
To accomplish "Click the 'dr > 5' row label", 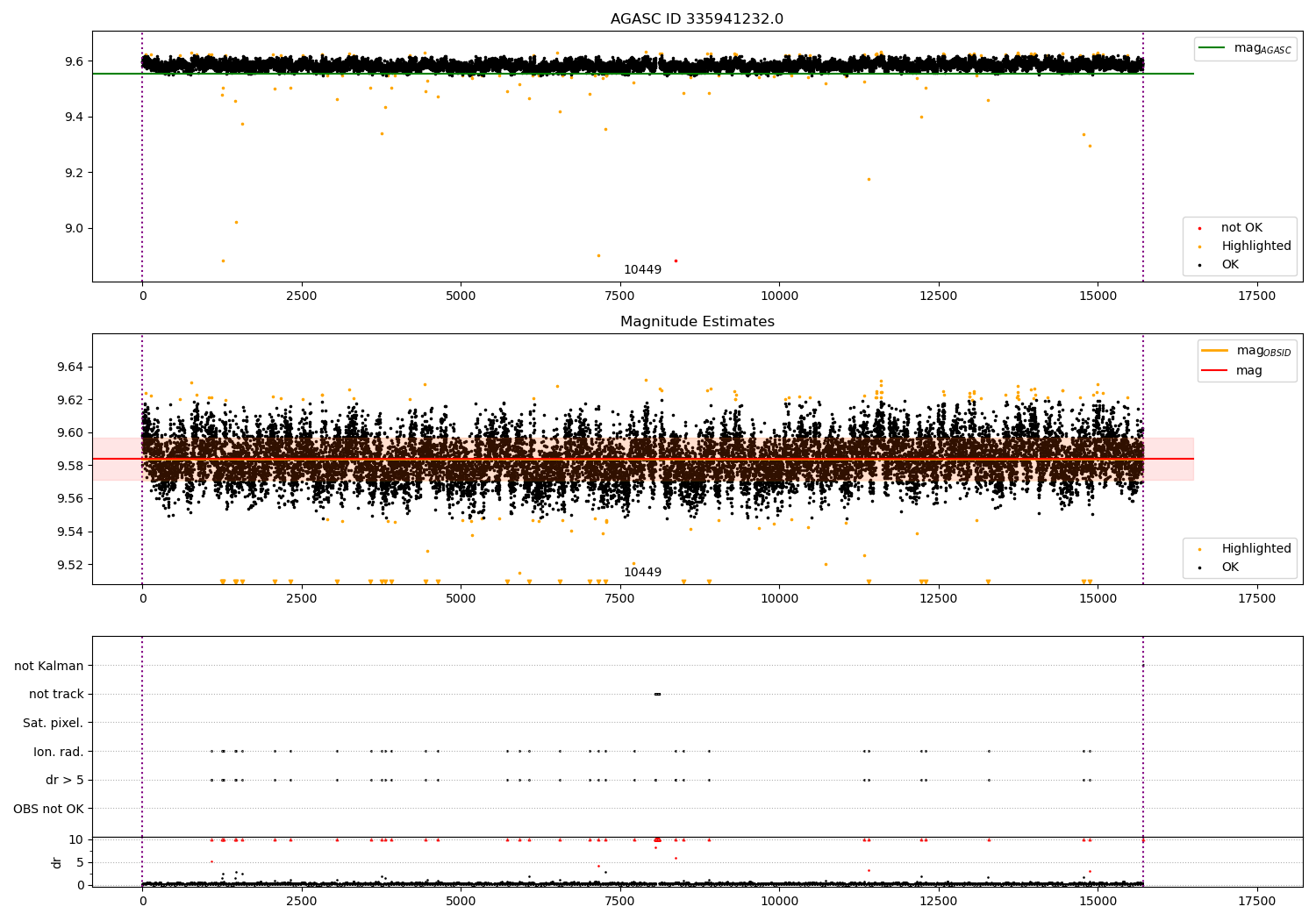I will pos(64,780).
